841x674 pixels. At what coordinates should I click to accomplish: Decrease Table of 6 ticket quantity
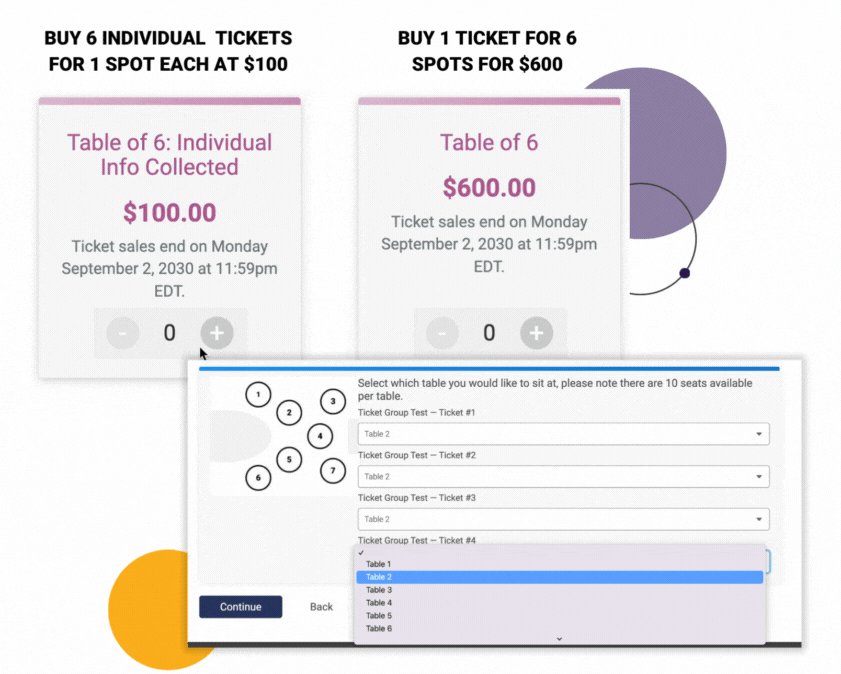pyautogui.click(x=442, y=333)
